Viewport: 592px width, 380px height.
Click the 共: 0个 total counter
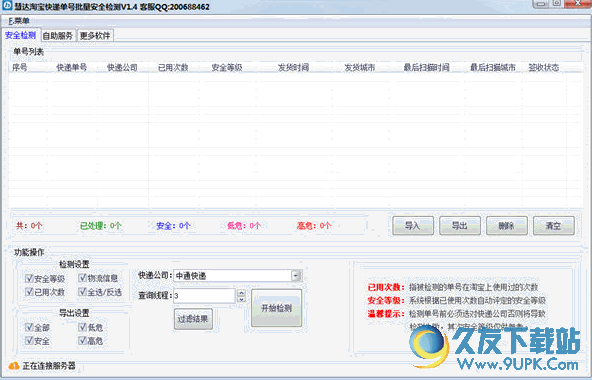pos(29,226)
